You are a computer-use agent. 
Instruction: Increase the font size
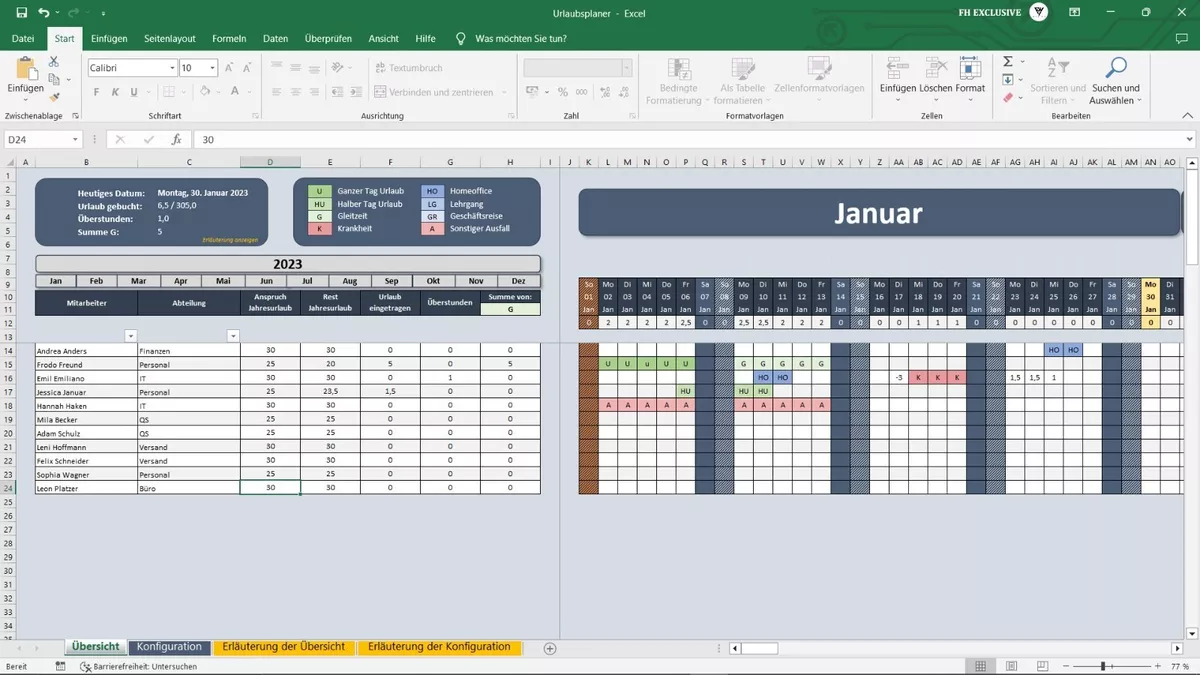pos(229,68)
